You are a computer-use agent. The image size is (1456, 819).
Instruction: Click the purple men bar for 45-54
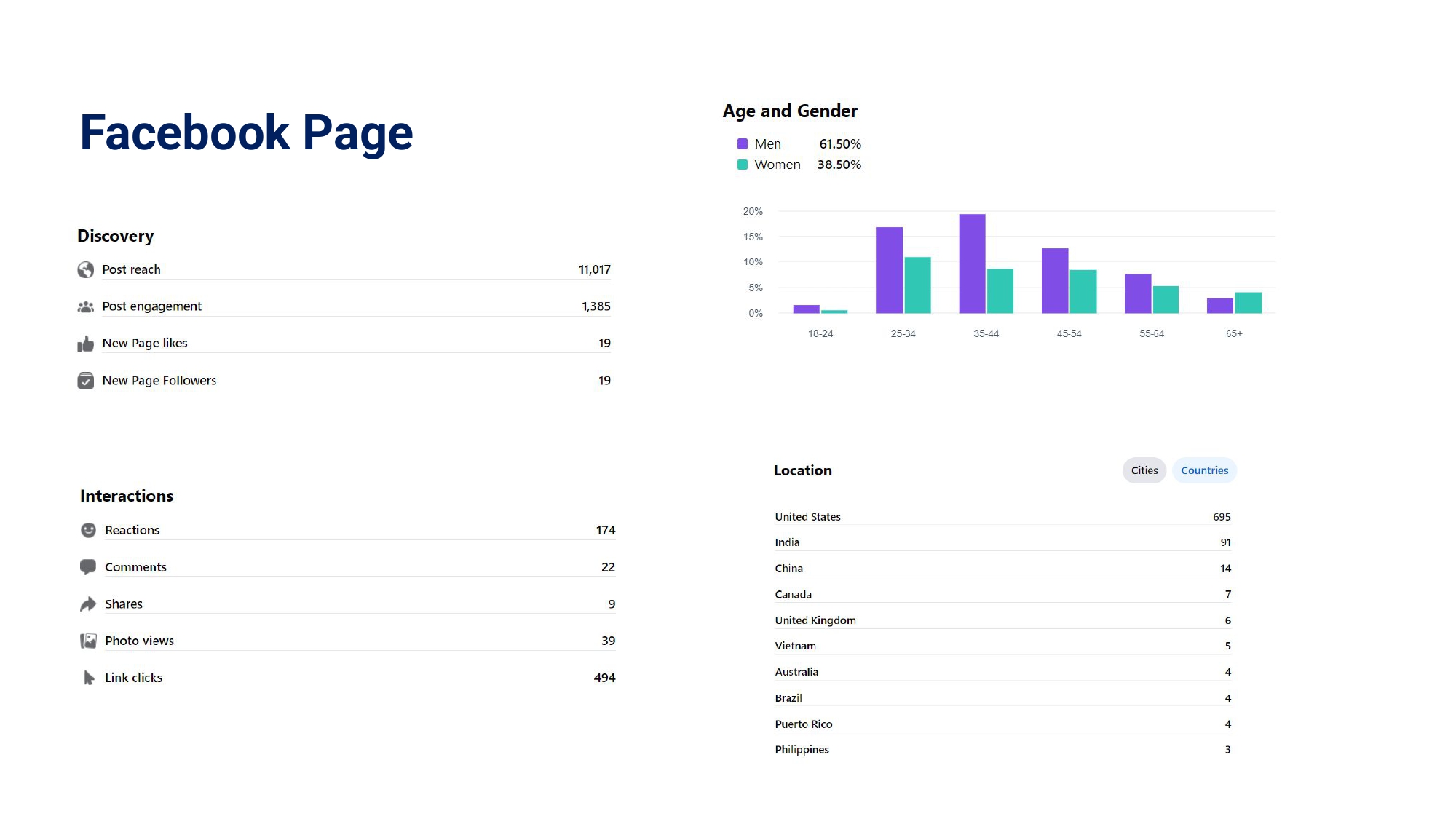(x=1055, y=281)
